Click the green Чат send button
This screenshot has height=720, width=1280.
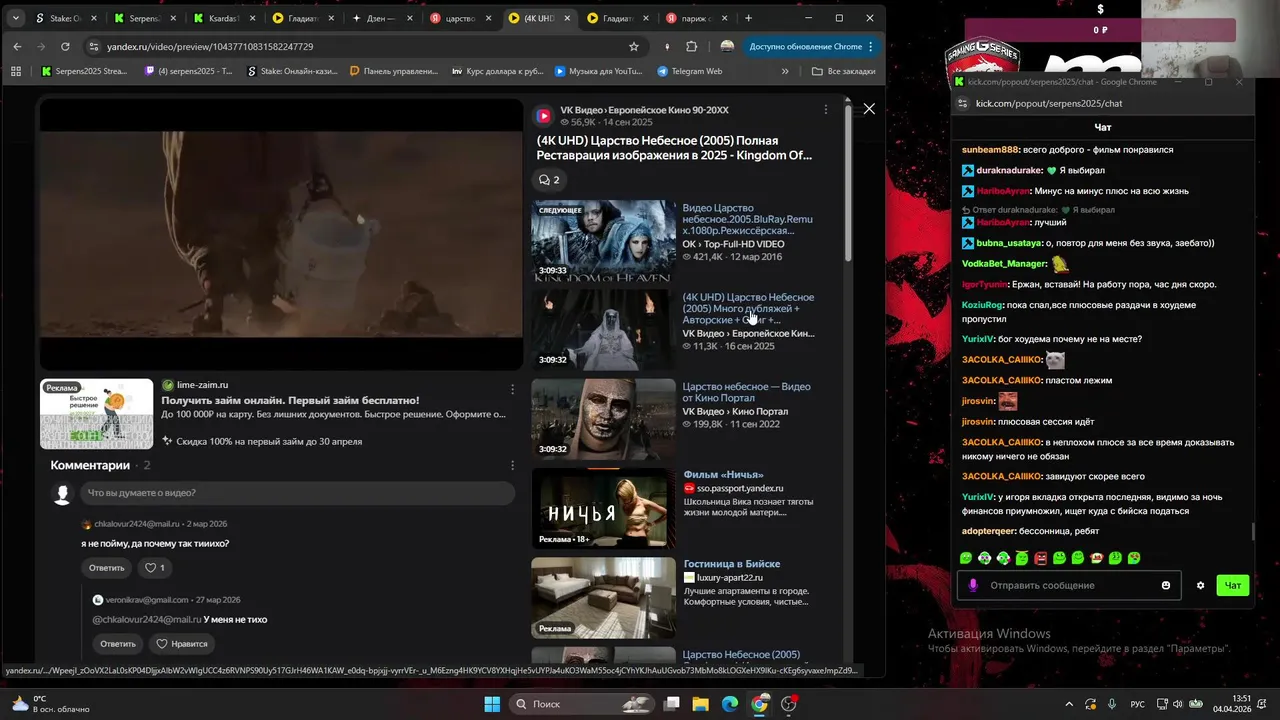1233,585
